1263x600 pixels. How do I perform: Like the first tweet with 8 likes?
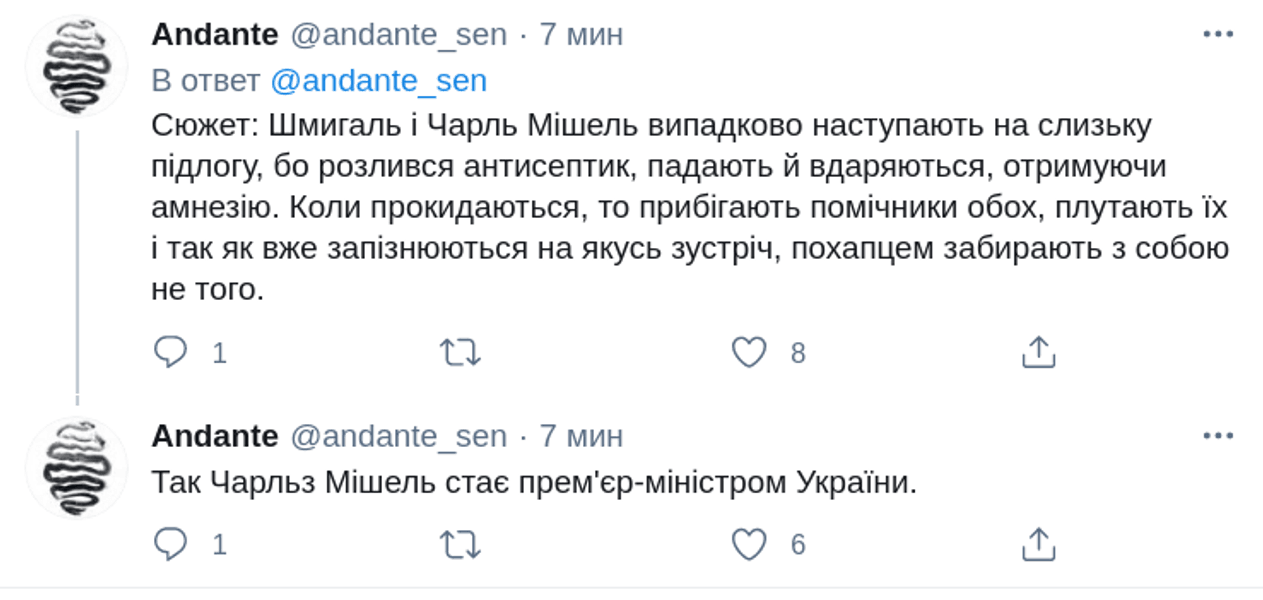(x=749, y=352)
